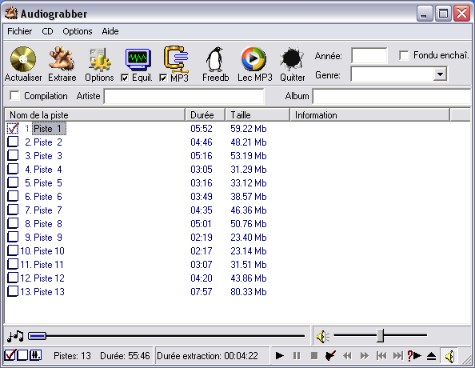This screenshot has height=368, width=475.
Task: Check the Piste 2 checkbox
Action: click(13, 142)
